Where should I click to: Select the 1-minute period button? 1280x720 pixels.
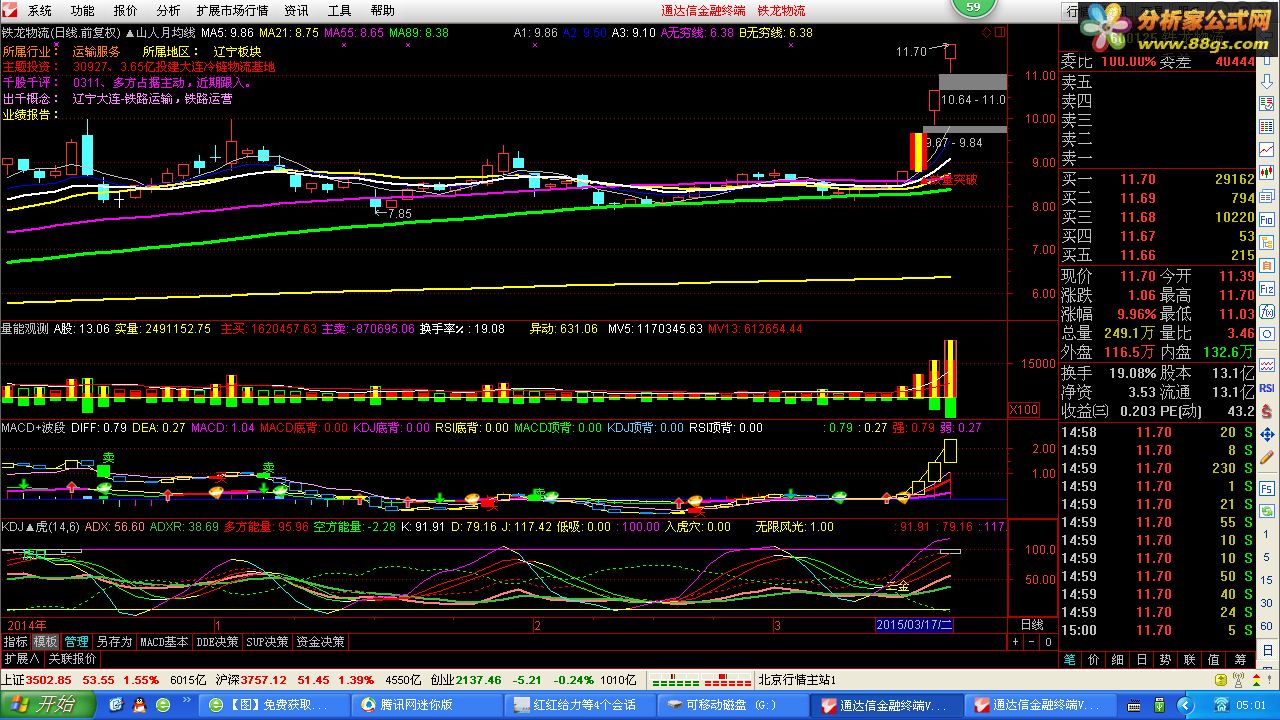(x=1267, y=534)
